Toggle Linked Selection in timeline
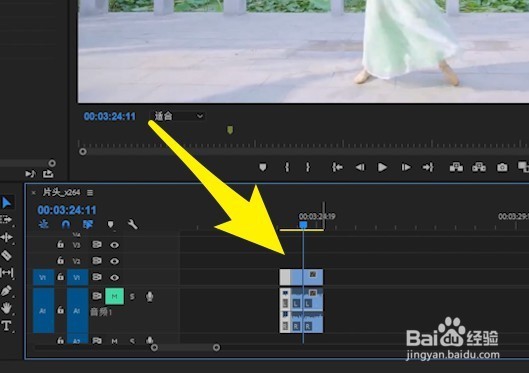Image resolution: width=529 pixels, height=373 pixels. [x=88, y=224]
